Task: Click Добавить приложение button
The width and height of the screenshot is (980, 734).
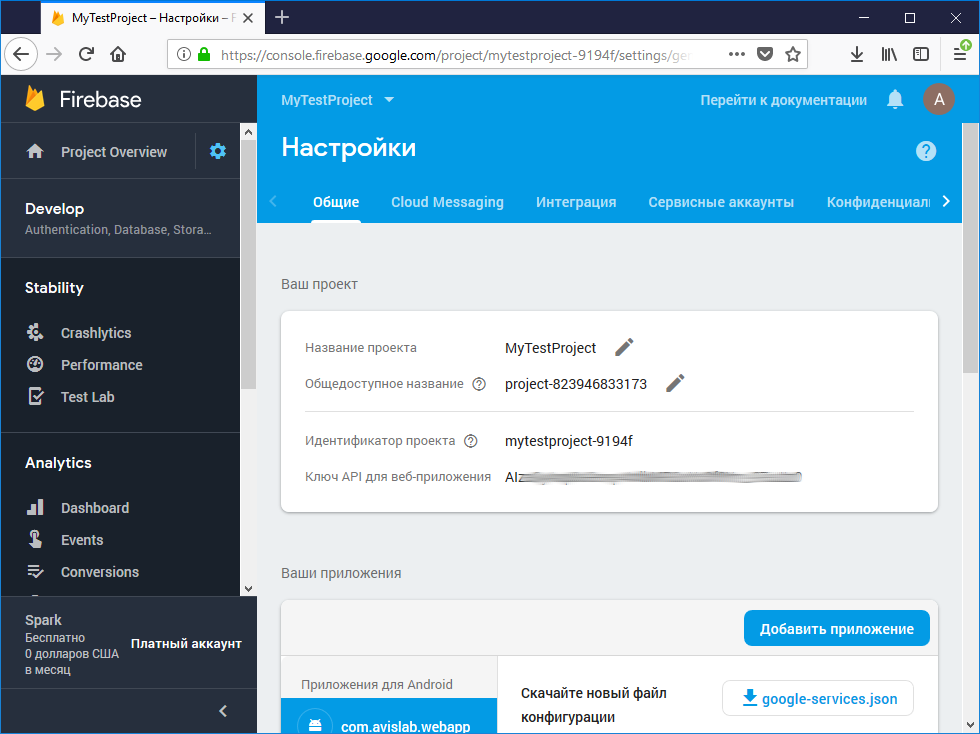Action: [836, 629]
